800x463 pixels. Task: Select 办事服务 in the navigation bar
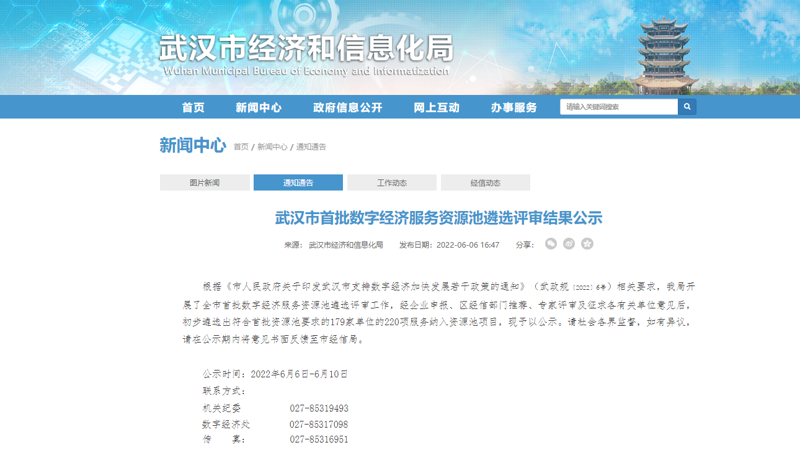coord(513,108)
